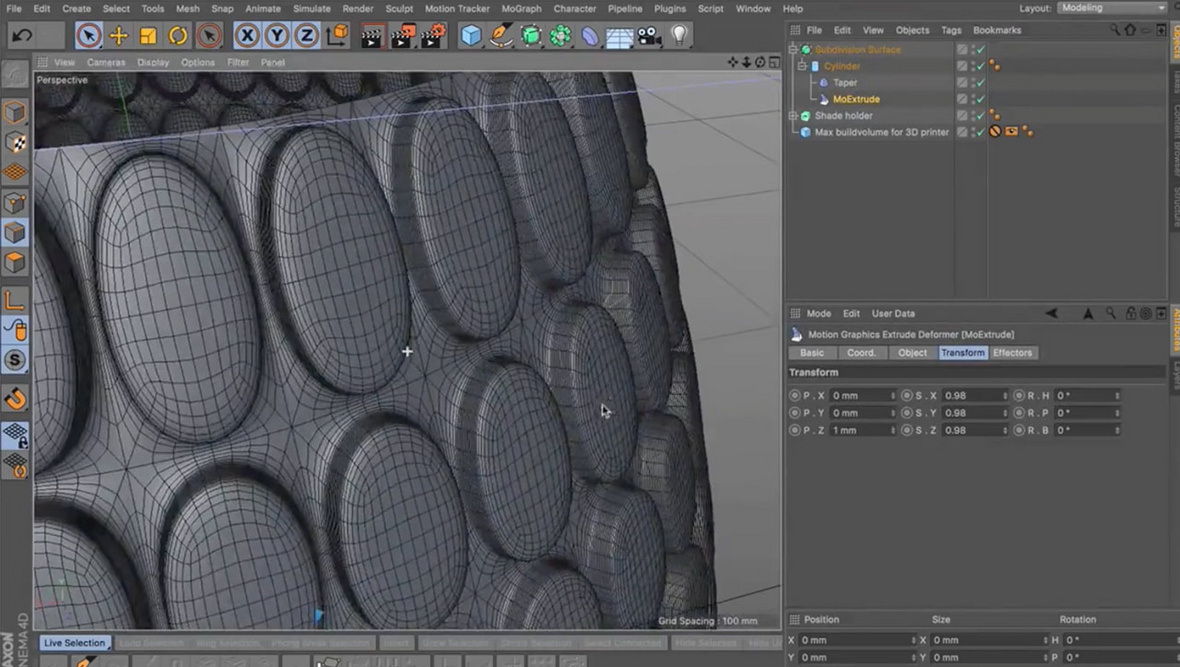Select the Live Selection arrow tool
The image size is (1180, 667).
click(88, 35)
